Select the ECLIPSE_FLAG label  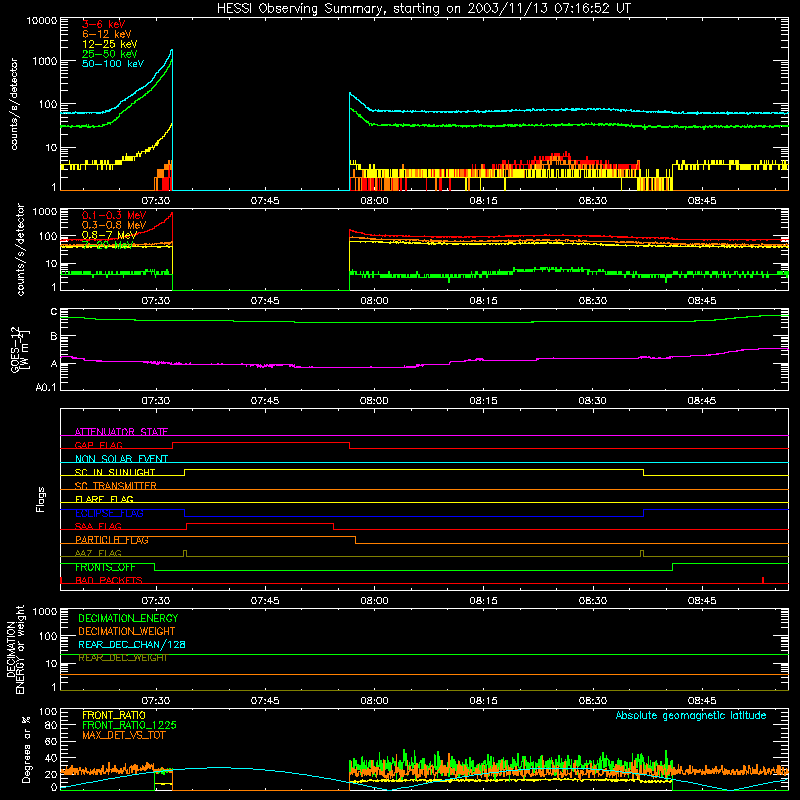(109, 513)
